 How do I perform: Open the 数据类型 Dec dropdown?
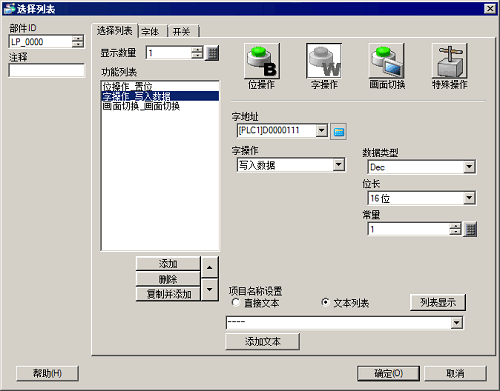coord(469,167)
